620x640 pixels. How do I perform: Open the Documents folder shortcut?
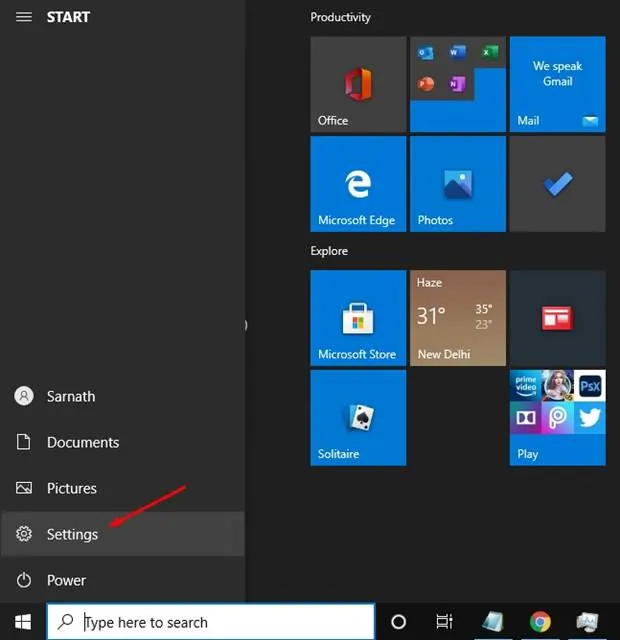click(82, 442)
